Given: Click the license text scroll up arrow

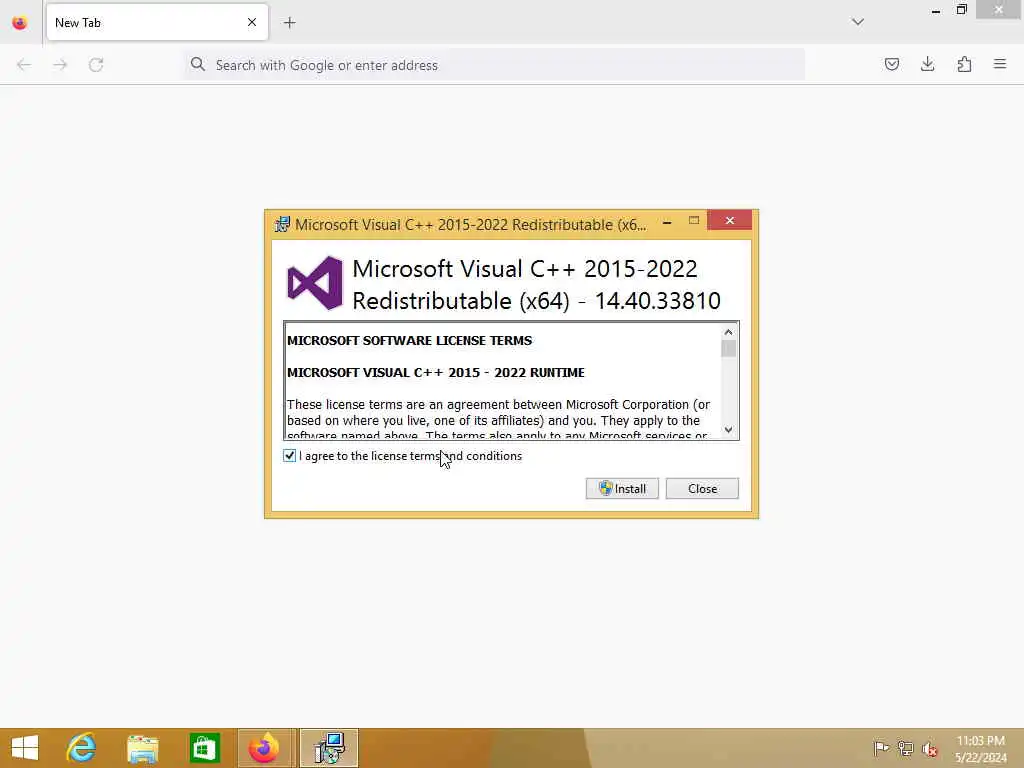Looking at the screenshot, I should [x=728, y=332].
